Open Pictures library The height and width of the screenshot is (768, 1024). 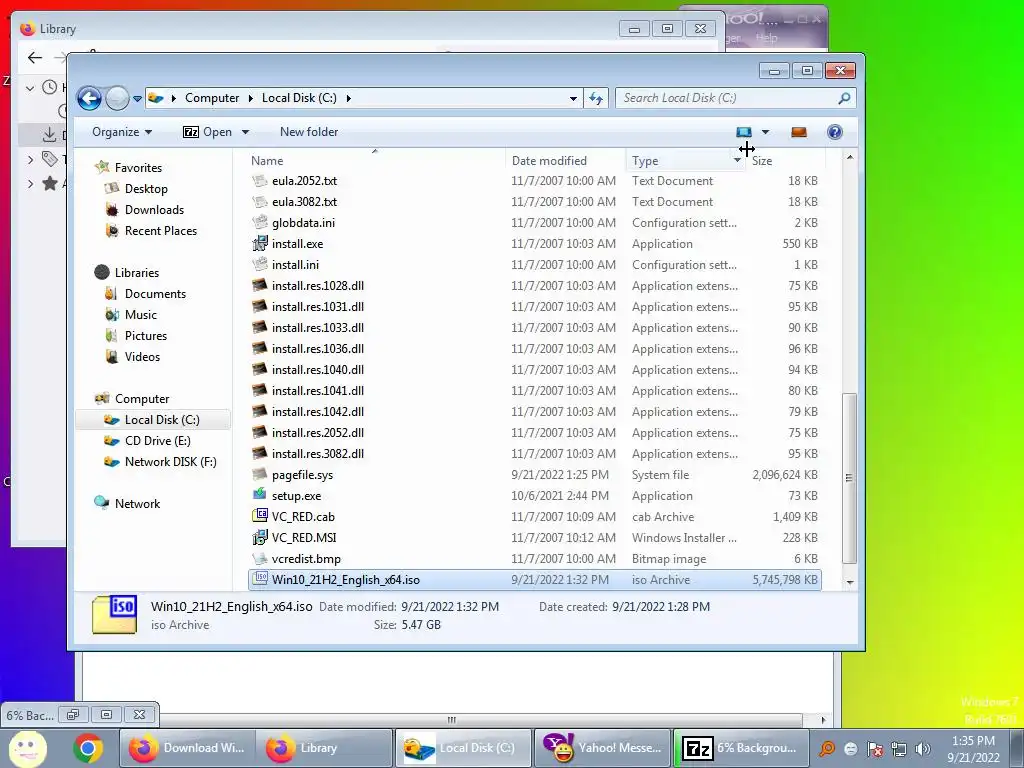pos(146,336)
